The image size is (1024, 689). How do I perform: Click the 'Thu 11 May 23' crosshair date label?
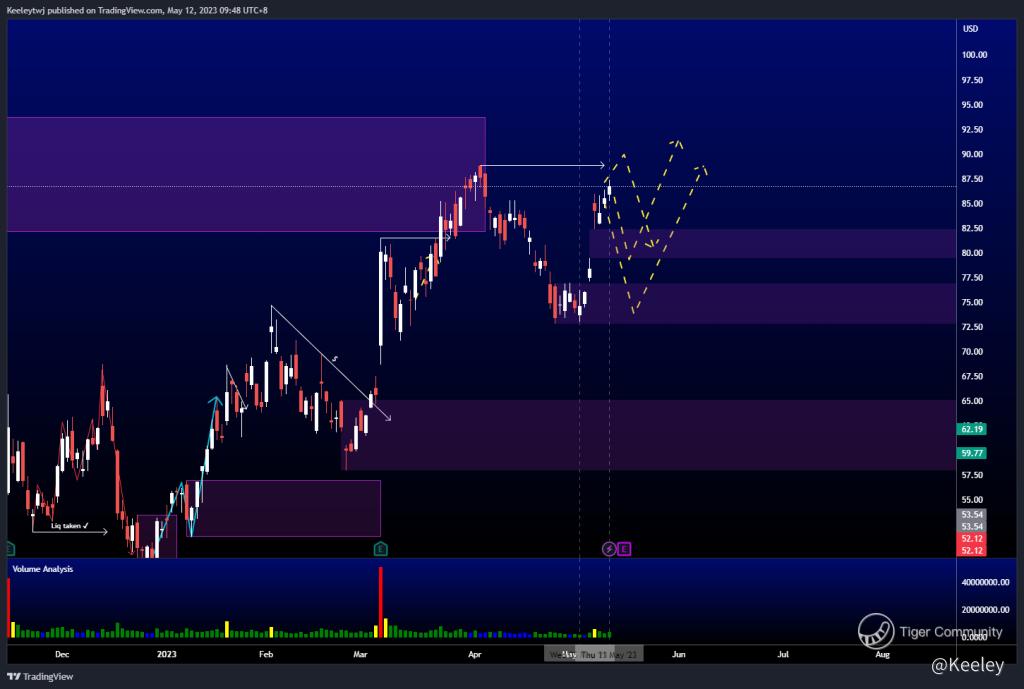[609, 654]
